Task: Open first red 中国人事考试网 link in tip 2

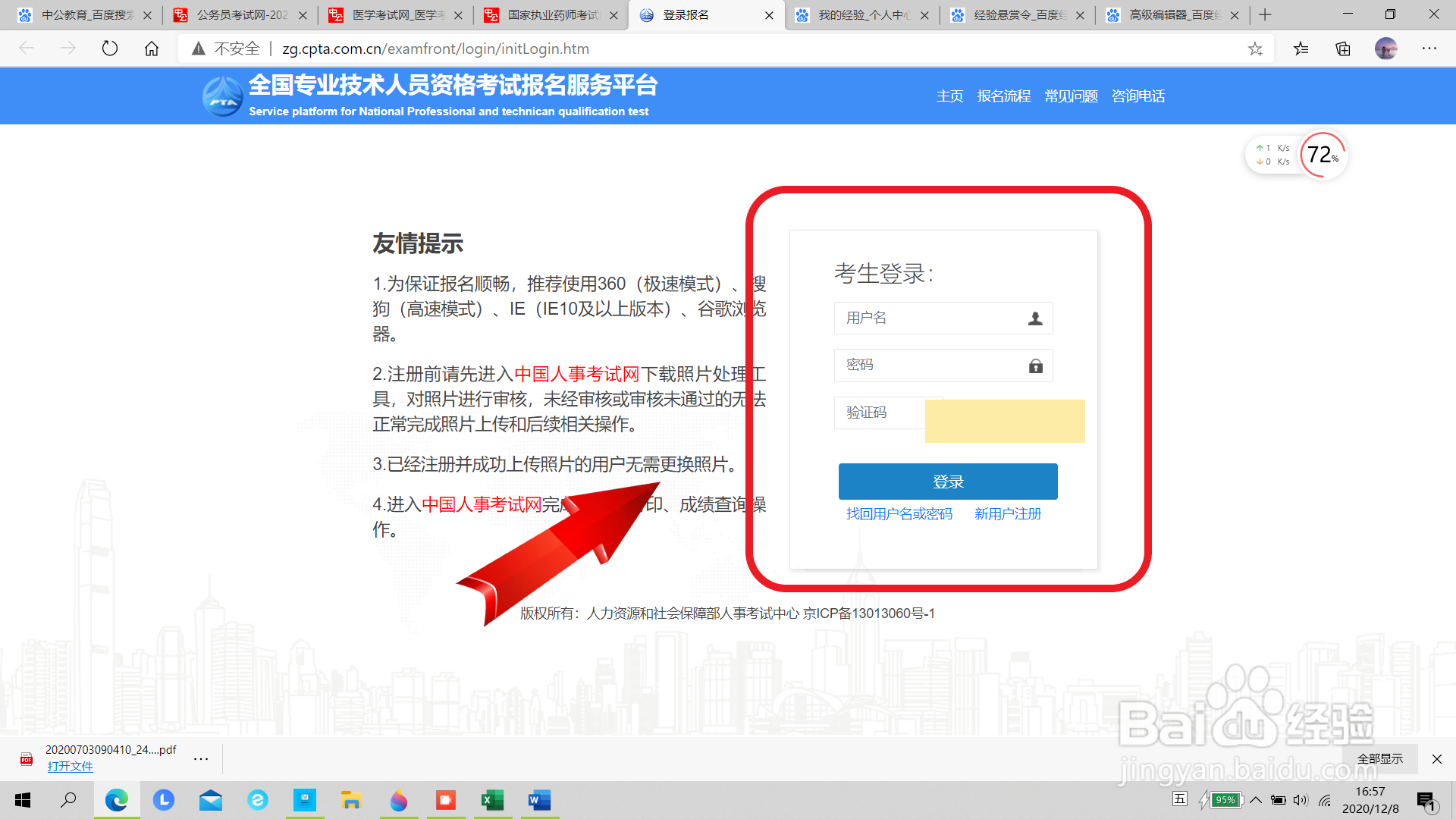Action: coord(577,374)
